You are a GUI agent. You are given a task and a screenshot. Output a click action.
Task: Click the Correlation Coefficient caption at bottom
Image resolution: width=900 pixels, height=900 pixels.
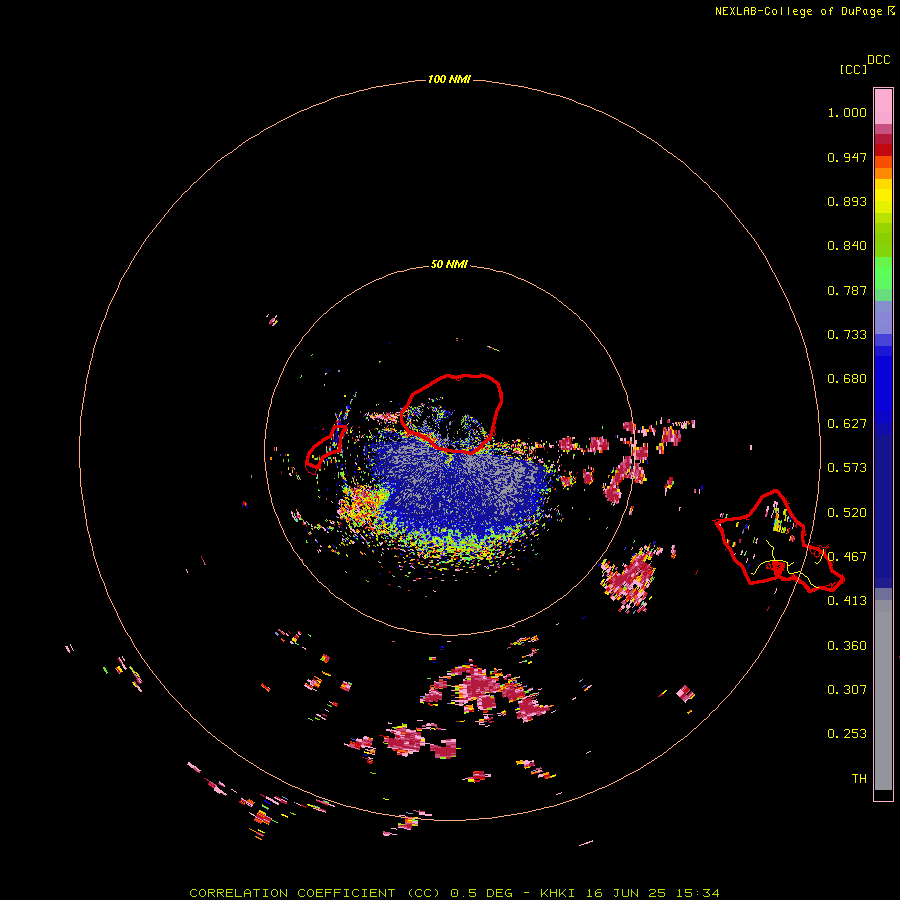point(454,893)
